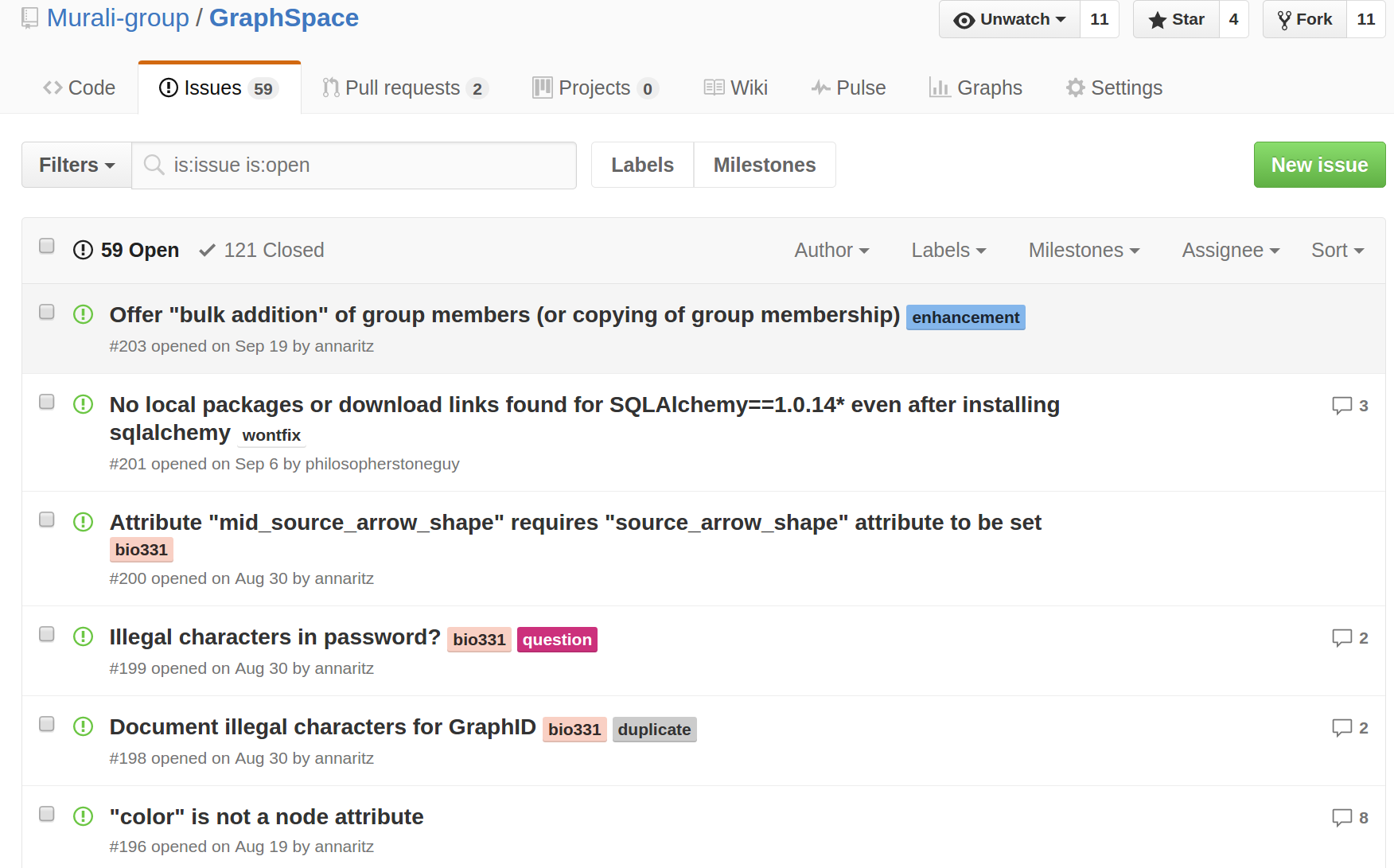The image size is (1394, 868).
Task: Click the bio331 label on issue #199
Action: coord(479,640)
